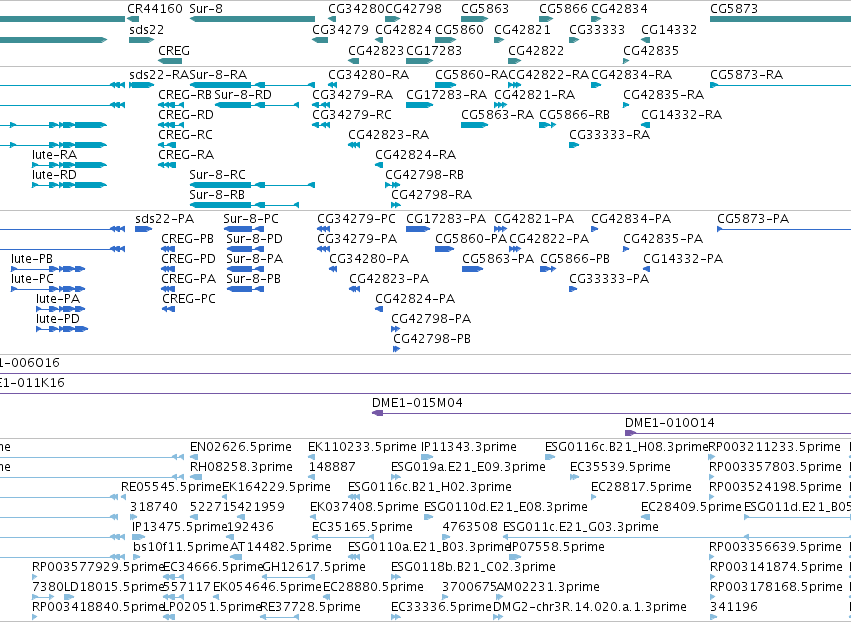Select the CG5873 gene label
851x622 pixels.
(734, 9)
